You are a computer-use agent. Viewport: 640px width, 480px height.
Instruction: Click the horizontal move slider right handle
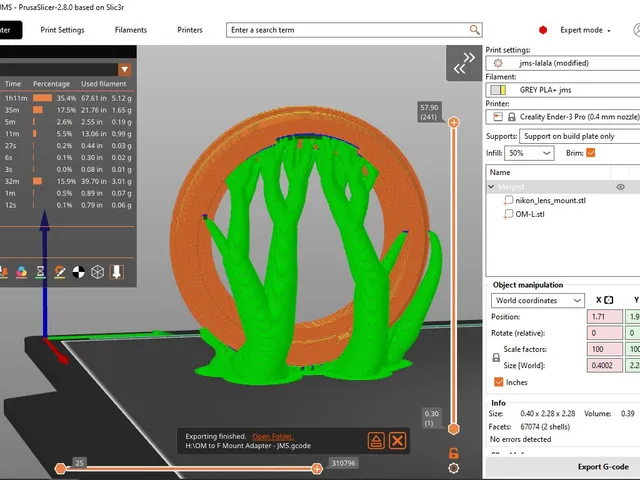pyautogui.click(x=317, y=469)
